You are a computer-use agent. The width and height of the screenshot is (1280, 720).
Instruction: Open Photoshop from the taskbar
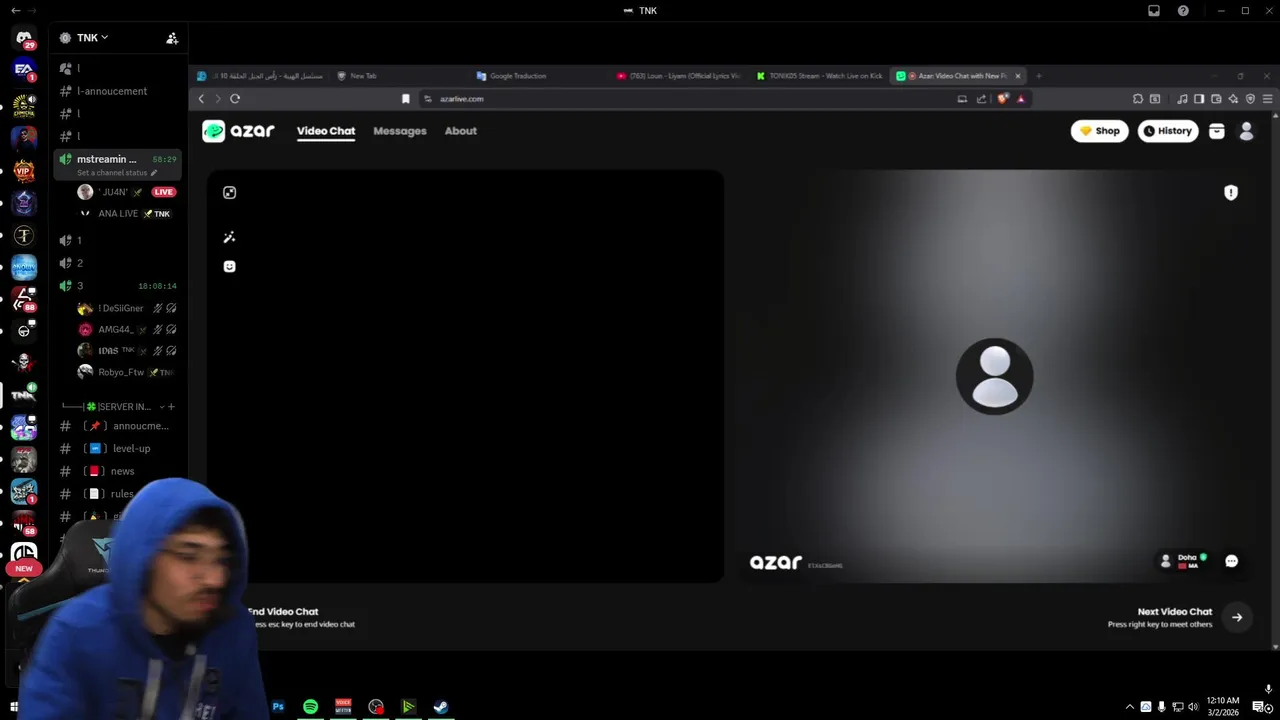point(278,707)
